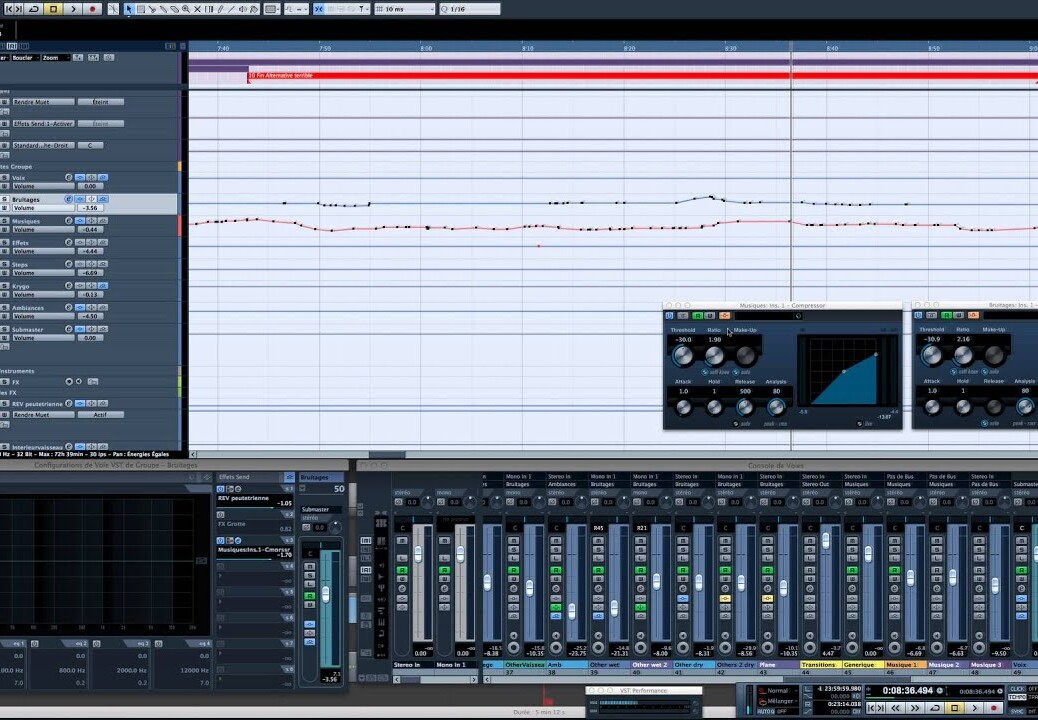Open the 10 ms grid type dropdown
Screen dimensions: 1038x720
click(405, 9)
